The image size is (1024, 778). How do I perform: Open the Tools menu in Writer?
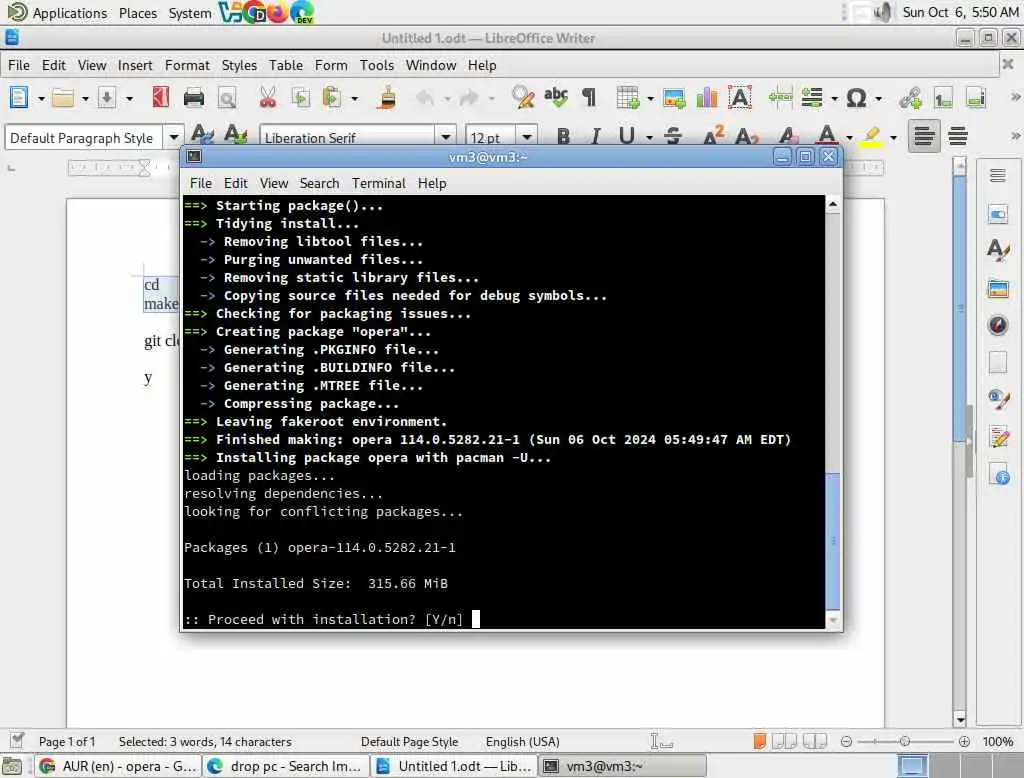[377, 65]
